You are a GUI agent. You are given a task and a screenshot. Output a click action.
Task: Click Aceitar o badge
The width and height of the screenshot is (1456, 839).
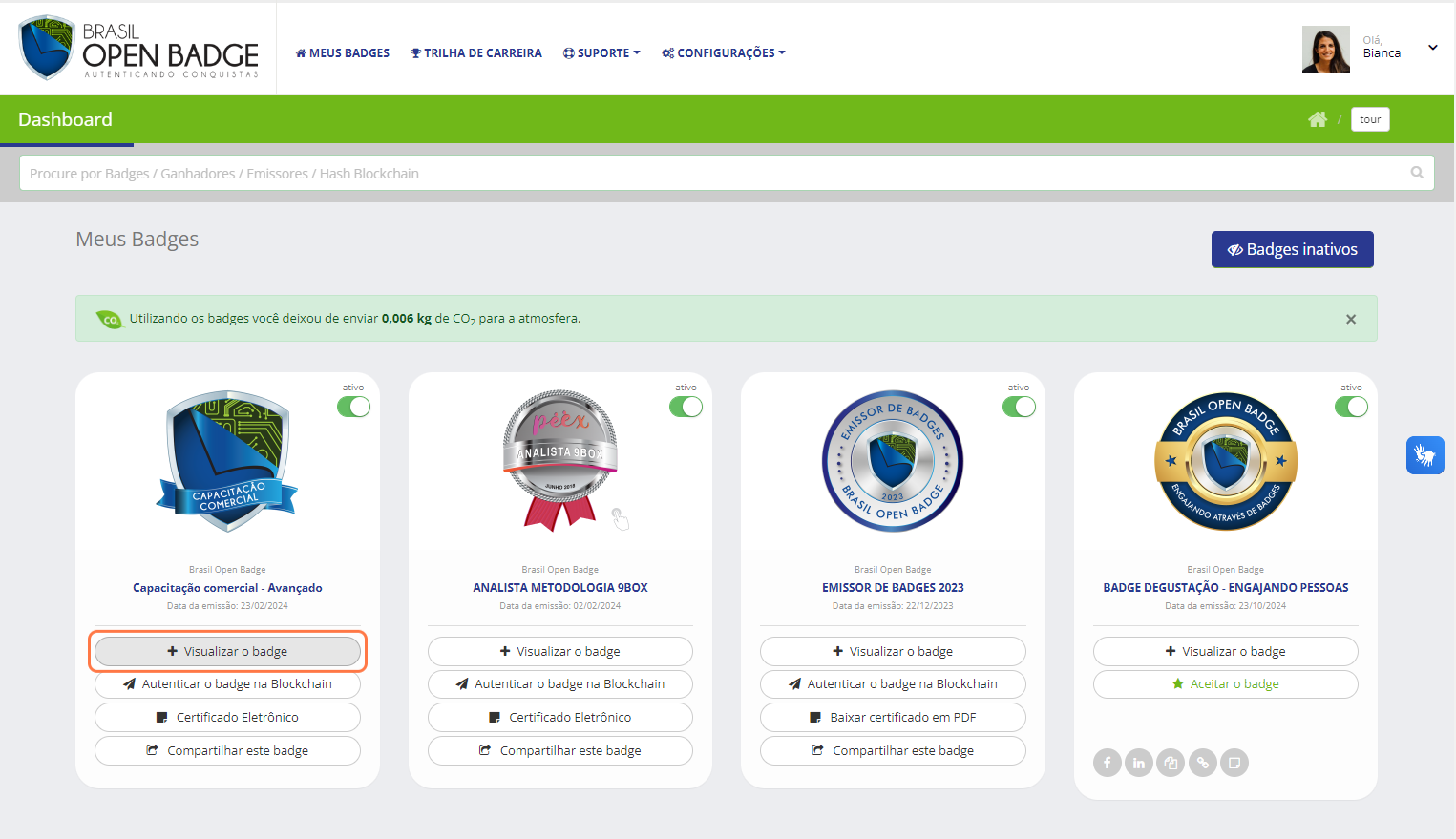(1226, 684)
